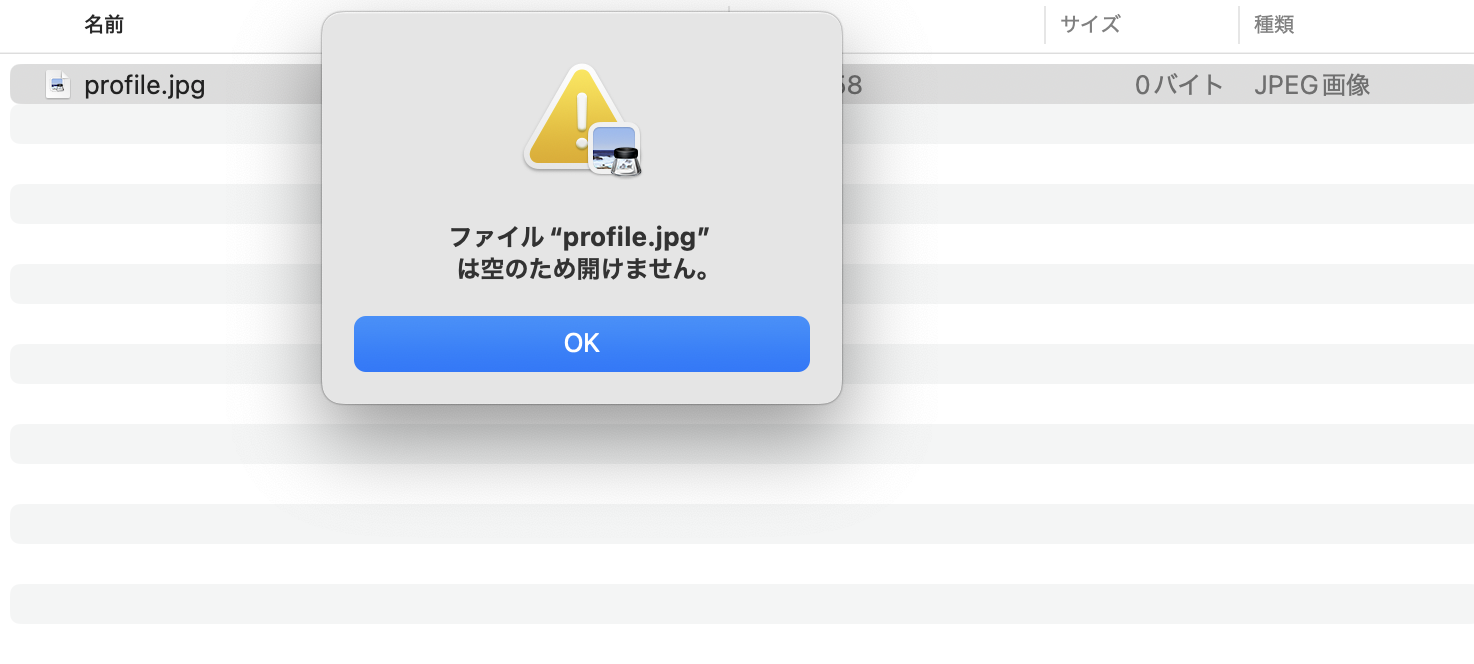Click the filename profile.jpg in the file list
The height and width of the screenshot is (664, 1474).
tap(145, 85)
